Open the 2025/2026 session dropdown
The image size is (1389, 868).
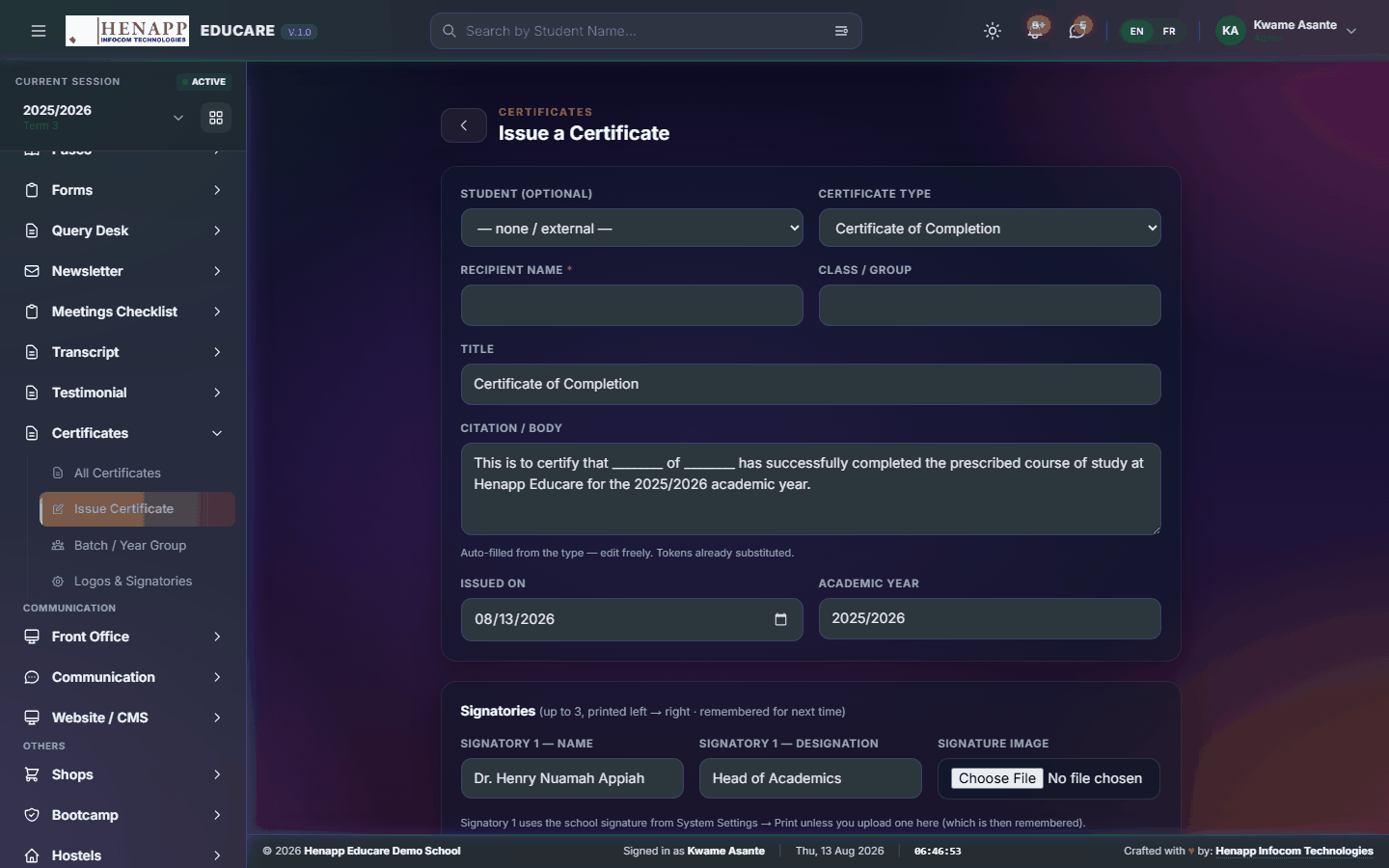click(104, 117)
